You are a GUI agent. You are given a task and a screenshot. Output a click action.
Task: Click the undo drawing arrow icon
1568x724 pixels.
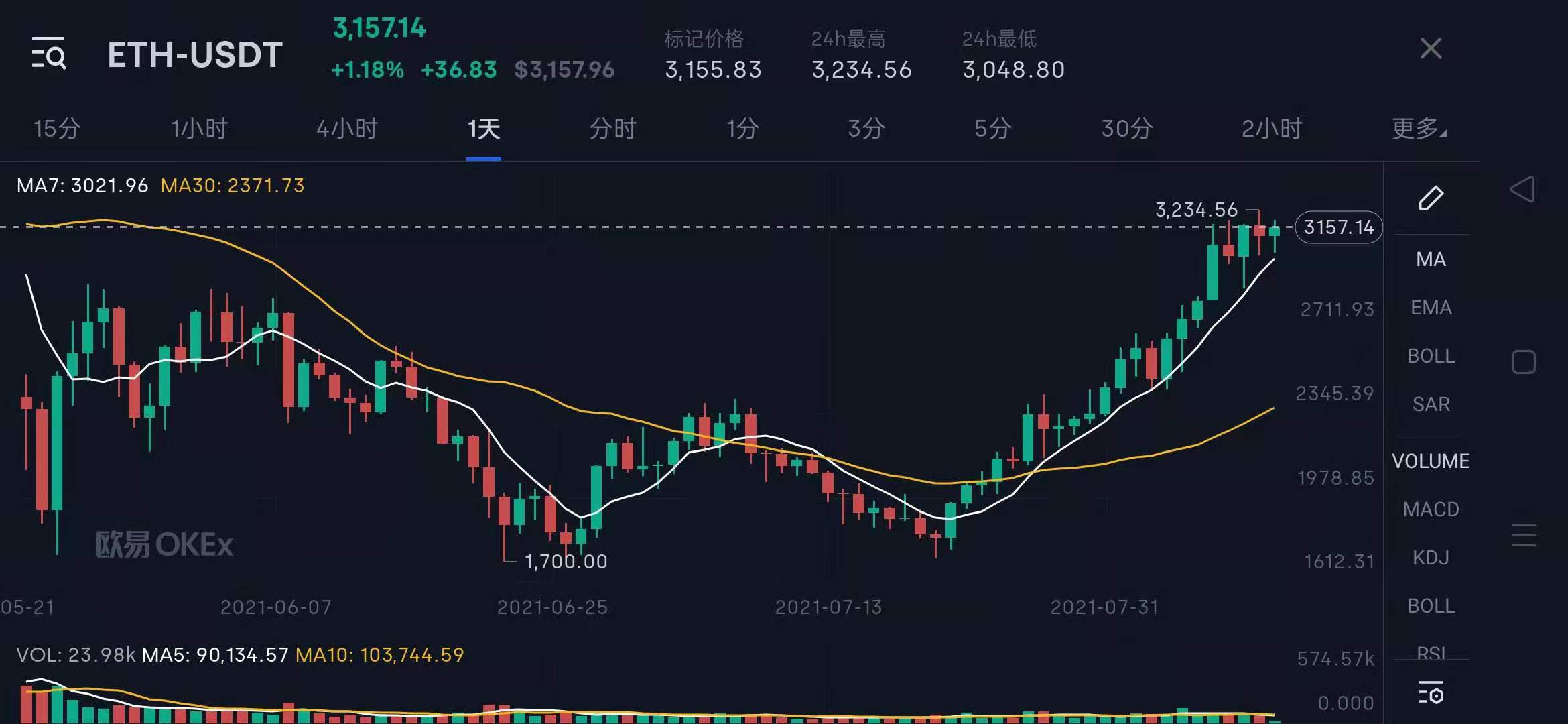(x=1524, y=190)
